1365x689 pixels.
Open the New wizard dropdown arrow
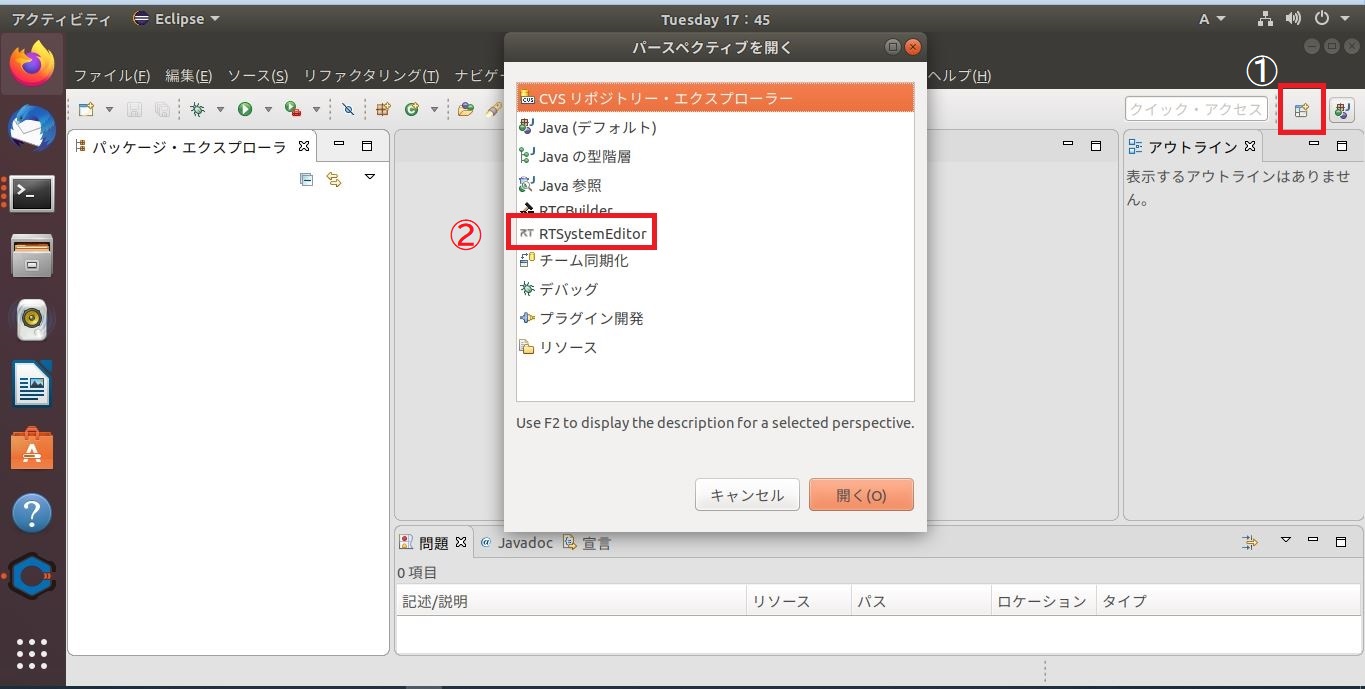(109, 109)
